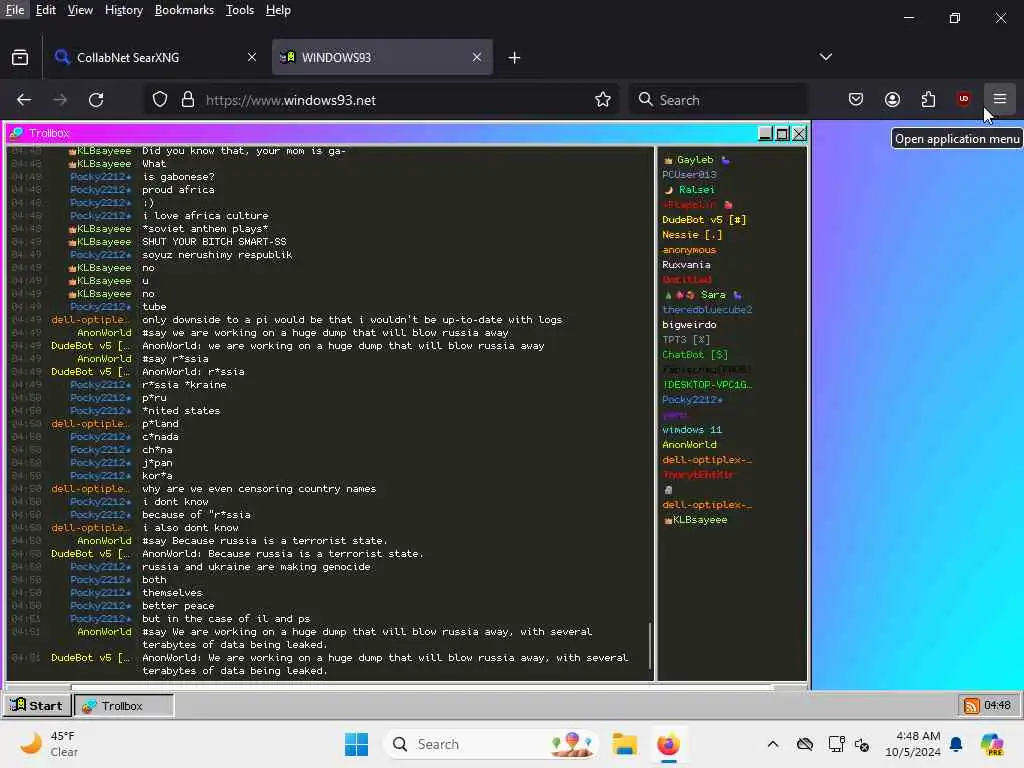The image size is (1024, 768).
Task: Select bigweirdo in user list
Action: [689, 325]
